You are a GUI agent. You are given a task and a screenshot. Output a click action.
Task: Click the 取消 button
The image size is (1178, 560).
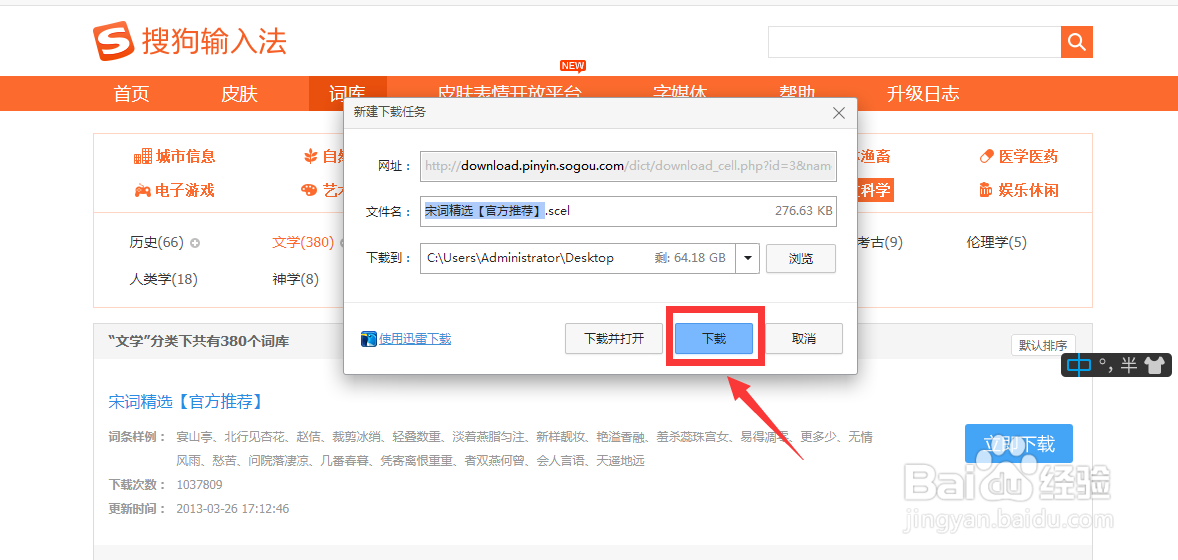click(804, 338)
